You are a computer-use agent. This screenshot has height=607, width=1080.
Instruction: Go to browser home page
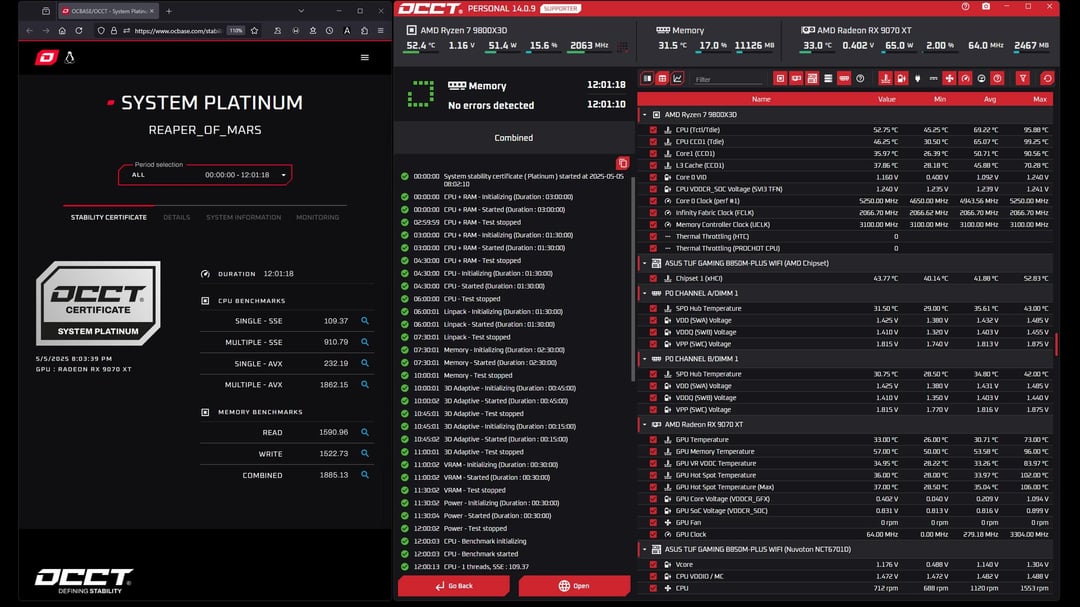pyautogui.click(x=62, y=30)
